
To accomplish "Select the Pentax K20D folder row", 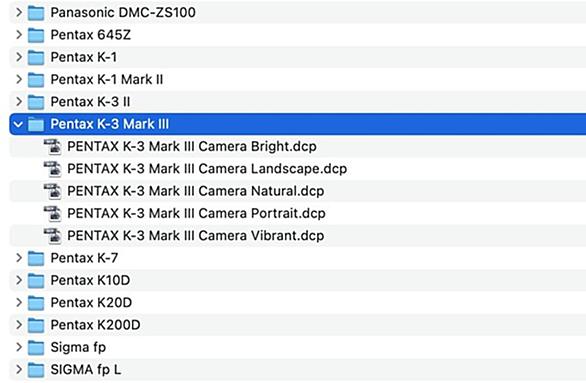I will coord(297,303).
